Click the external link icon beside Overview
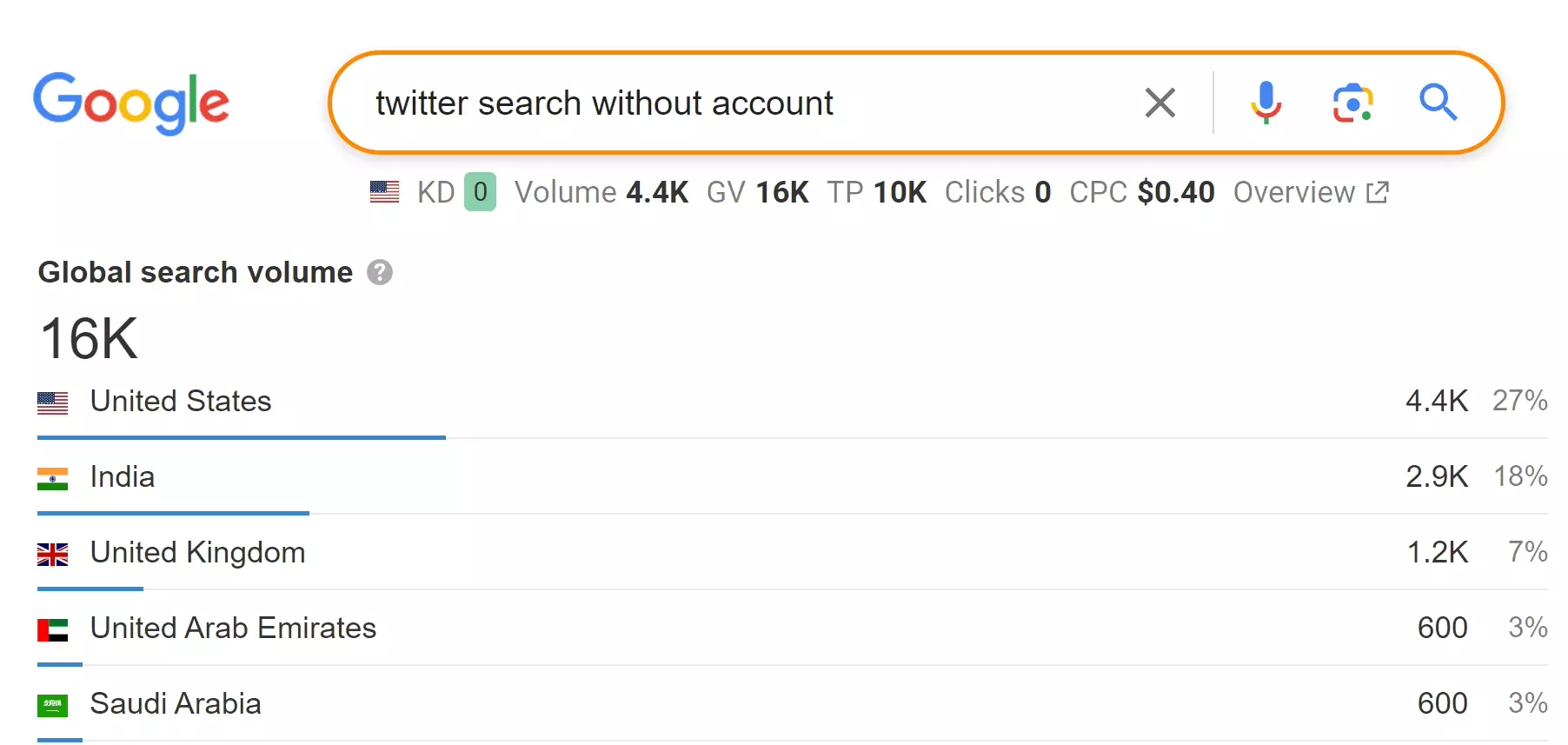Viewport: 1568px width, 745px height. tap(1377, 192)
